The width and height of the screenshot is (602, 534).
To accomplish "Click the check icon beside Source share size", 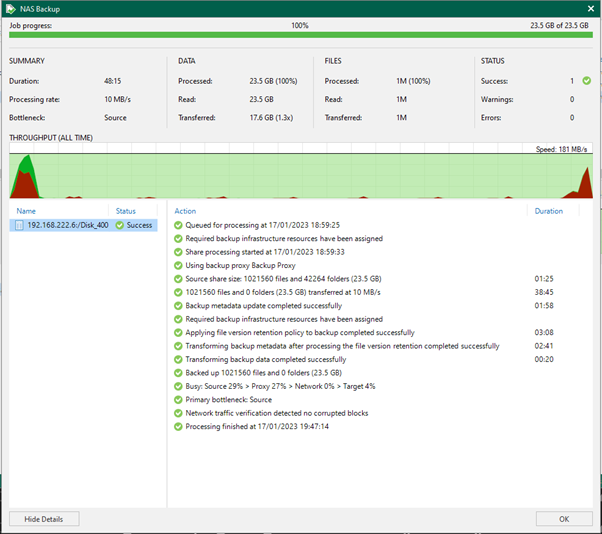I will [x=178, y=279].
